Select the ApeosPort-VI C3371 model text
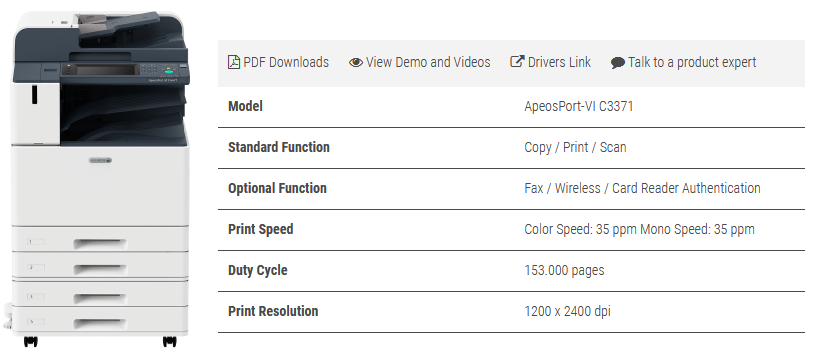 [x=579, y=107]
